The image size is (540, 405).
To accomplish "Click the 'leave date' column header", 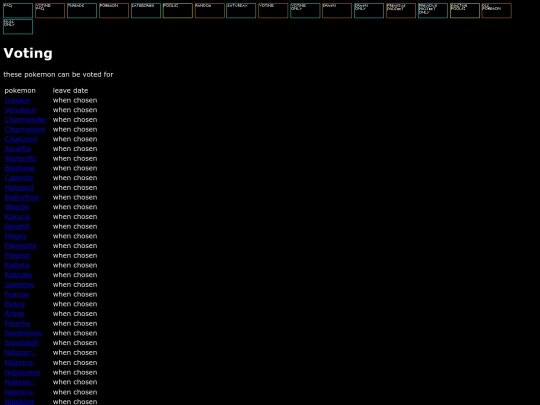I will pyautogui.click(x=70, y=91).
